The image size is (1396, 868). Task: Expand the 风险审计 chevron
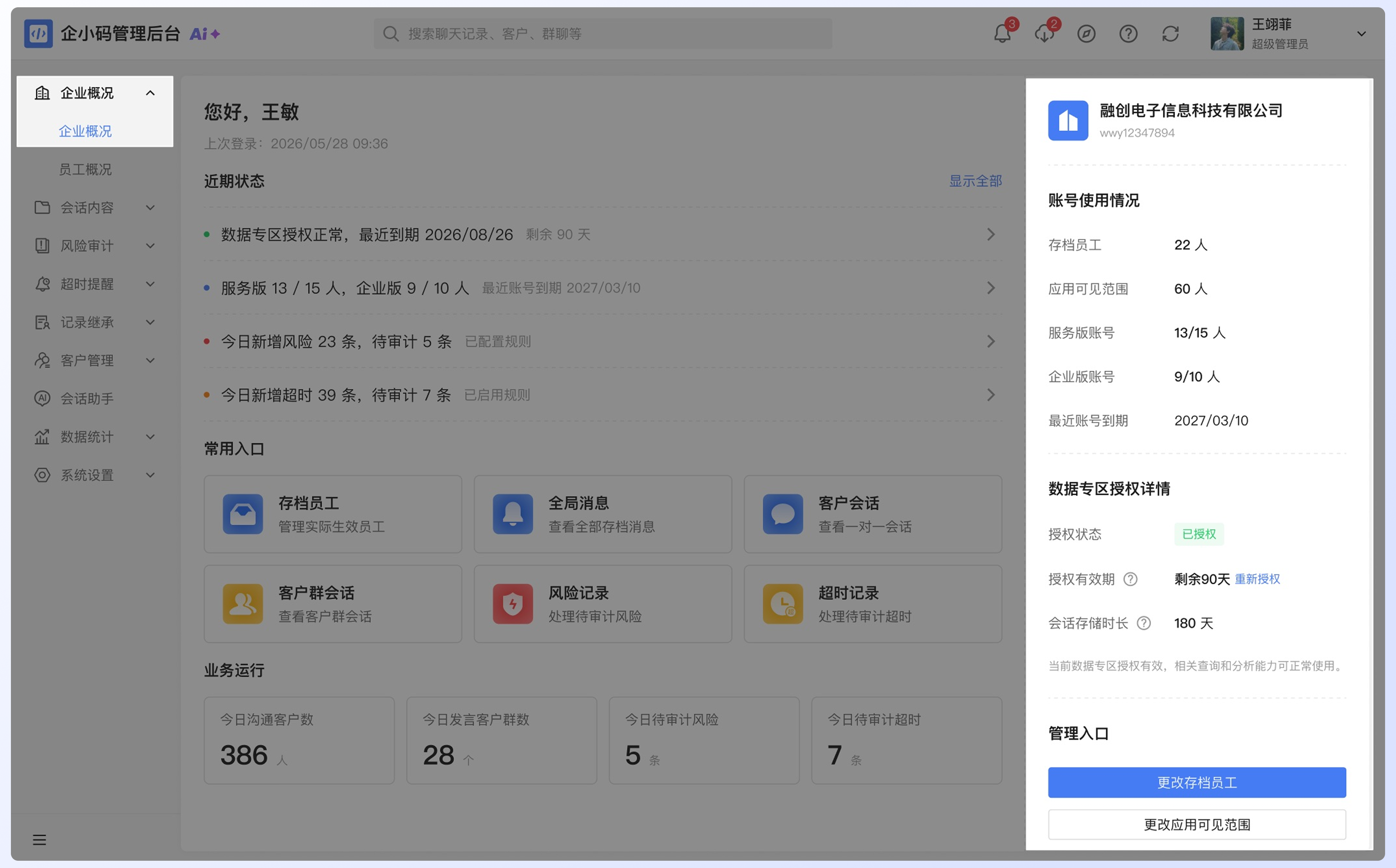(x=150, y=246)
